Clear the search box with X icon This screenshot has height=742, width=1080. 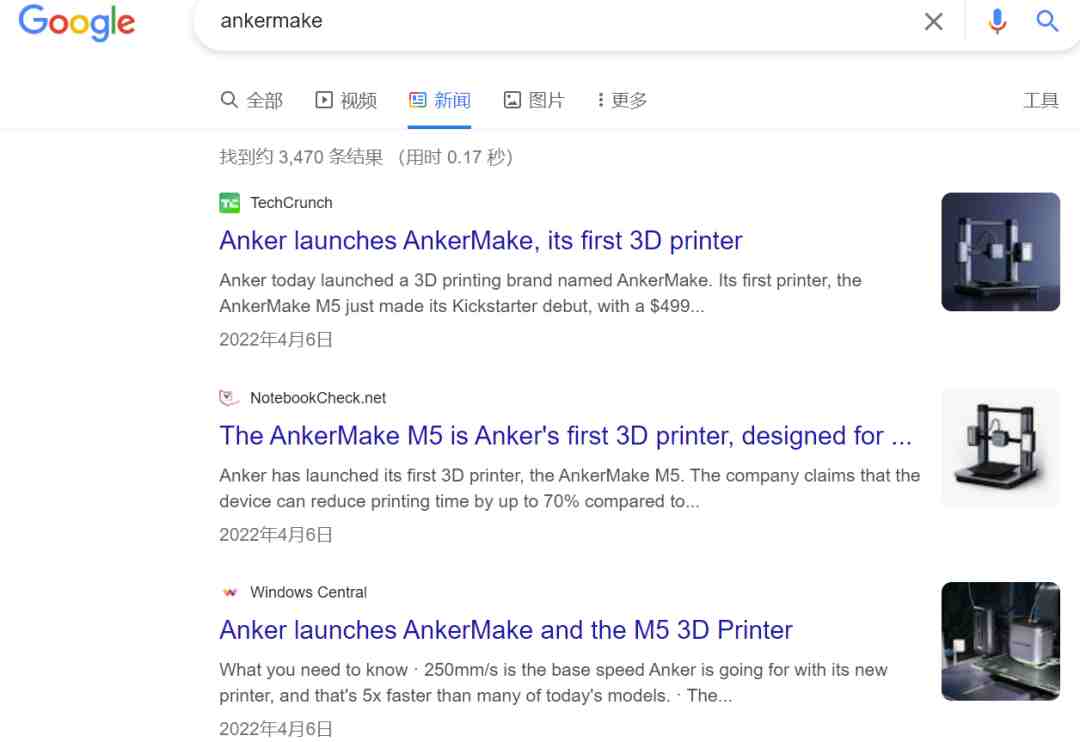click(x=933, y=21)
